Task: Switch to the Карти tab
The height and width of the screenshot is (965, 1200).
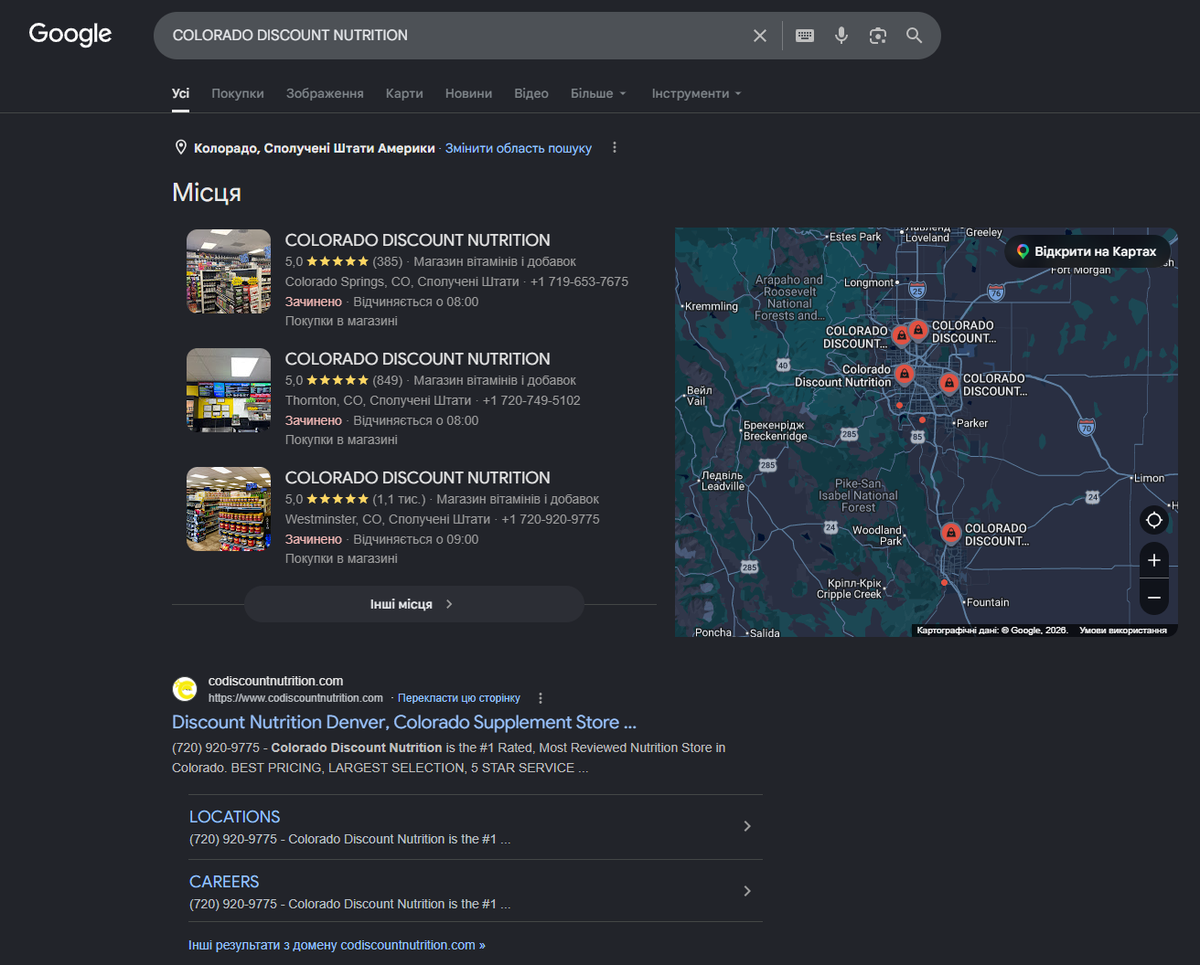Action: pyautogui.click(x=404, y=93)
